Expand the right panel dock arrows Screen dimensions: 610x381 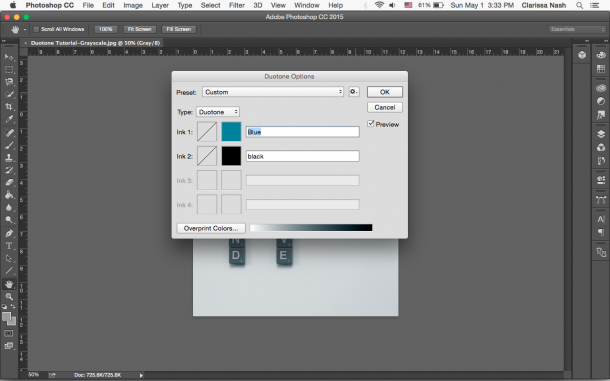(606, 40)
